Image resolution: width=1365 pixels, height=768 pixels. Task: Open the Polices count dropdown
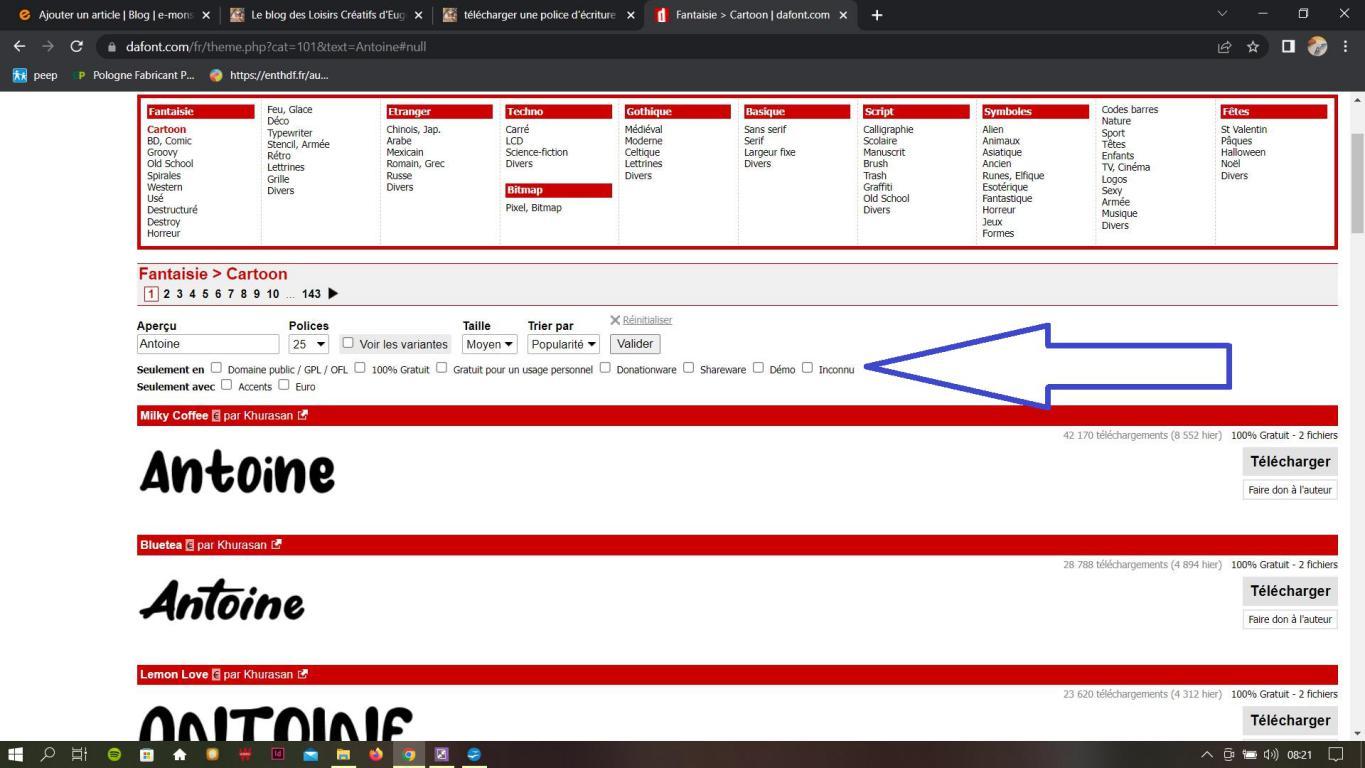pyautogui.click(x=309, y=344)
